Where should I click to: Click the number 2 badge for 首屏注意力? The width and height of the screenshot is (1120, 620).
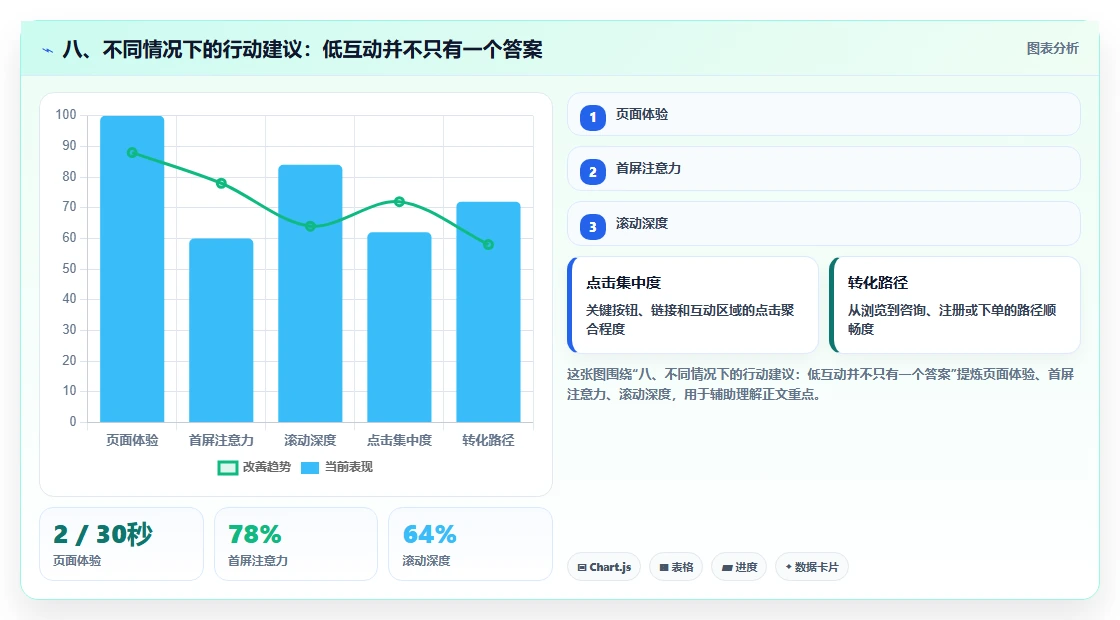593,171
